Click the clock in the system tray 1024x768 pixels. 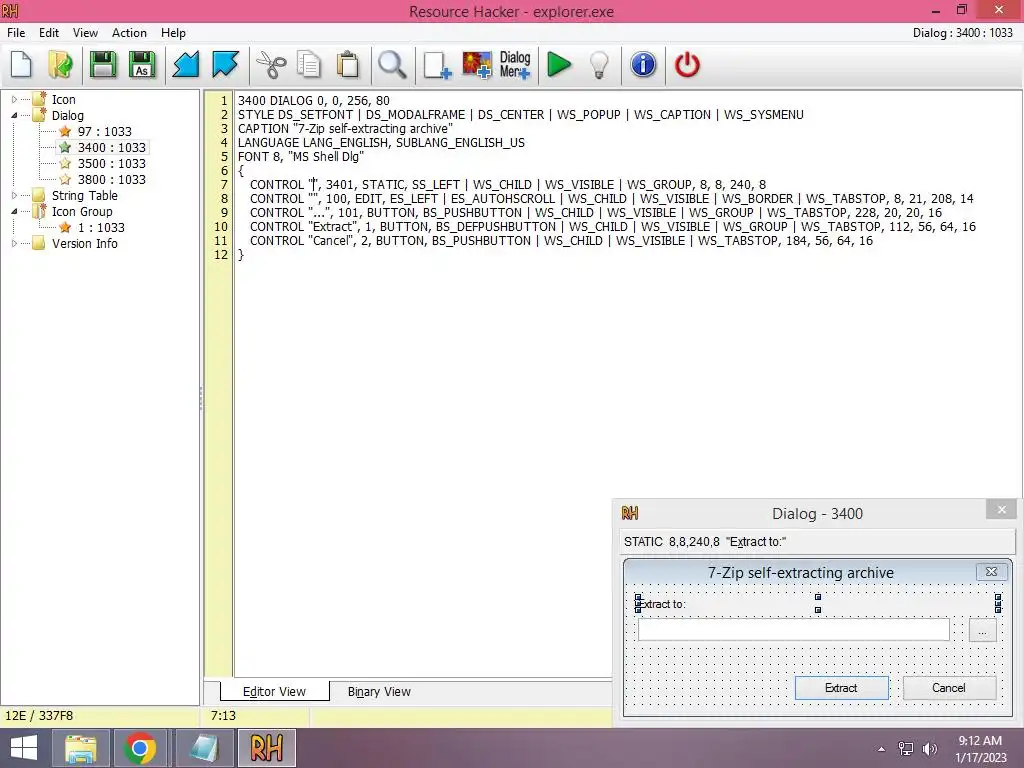tap(980, 749)
